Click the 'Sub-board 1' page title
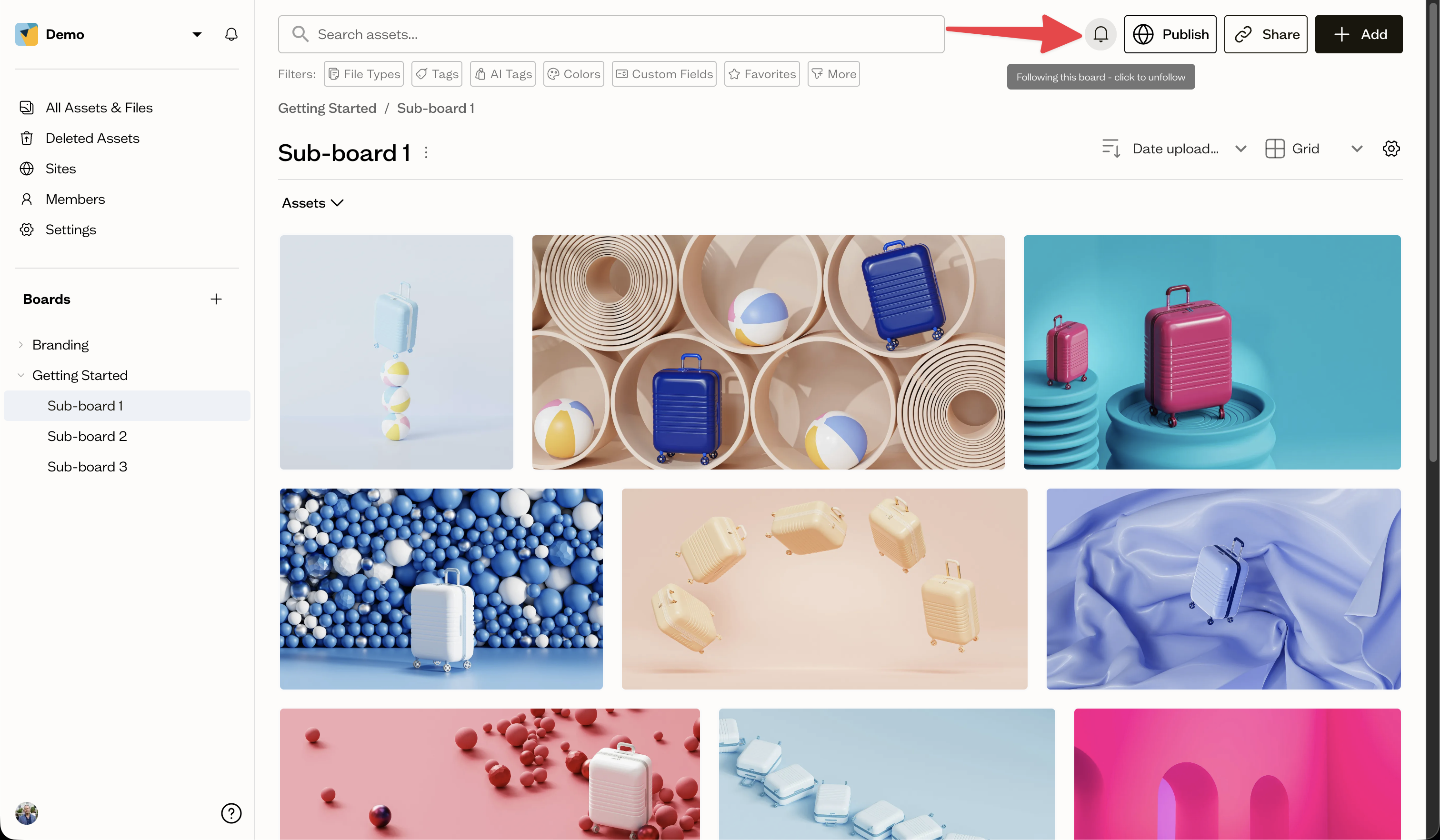Image resolution: width=1440 pixels, height=840 pixels. pyautogui.click(x=344, y=152)
